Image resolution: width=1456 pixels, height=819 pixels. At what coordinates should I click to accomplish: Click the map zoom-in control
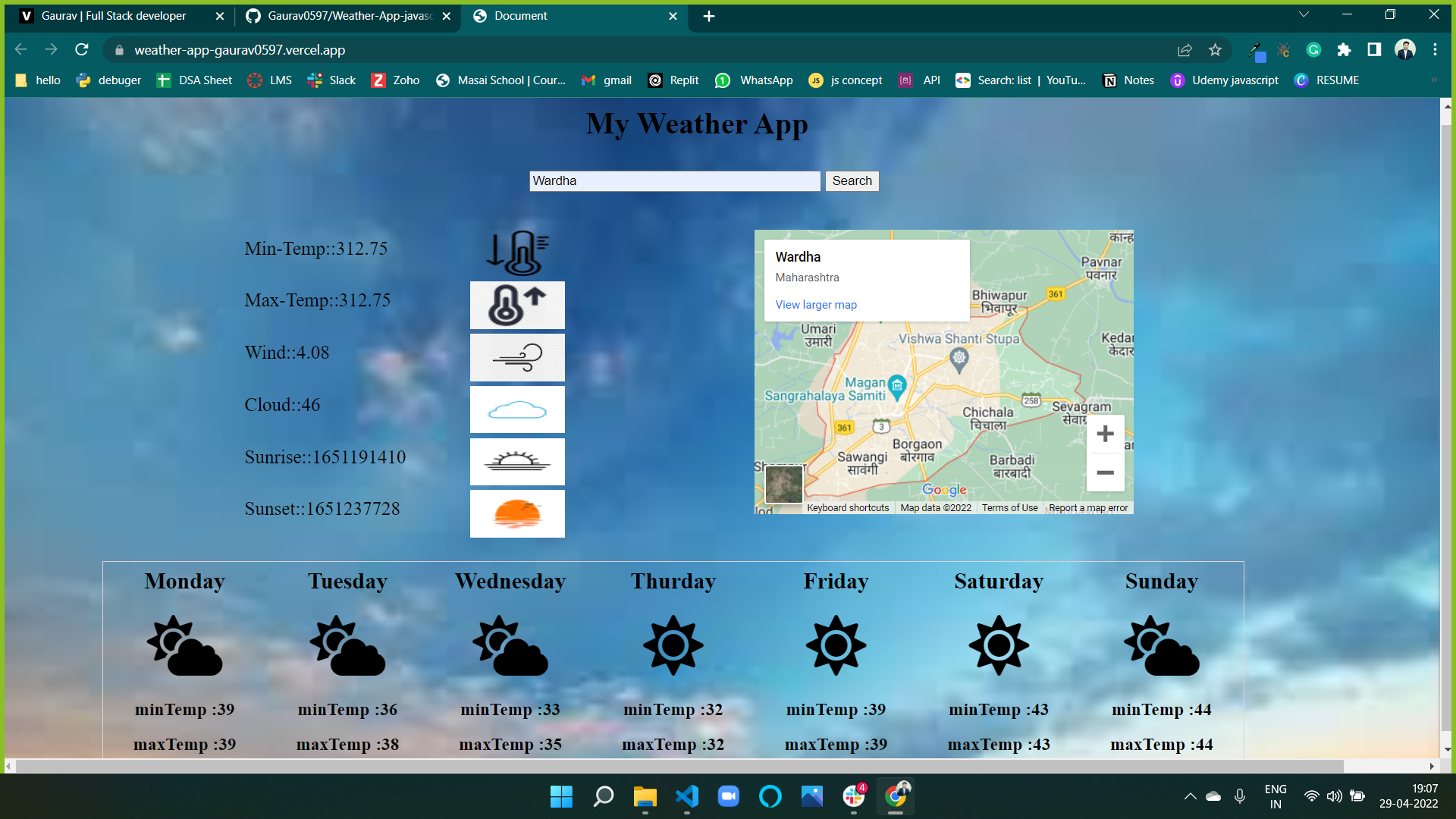pyautogui.click(x=1105, y=433)
